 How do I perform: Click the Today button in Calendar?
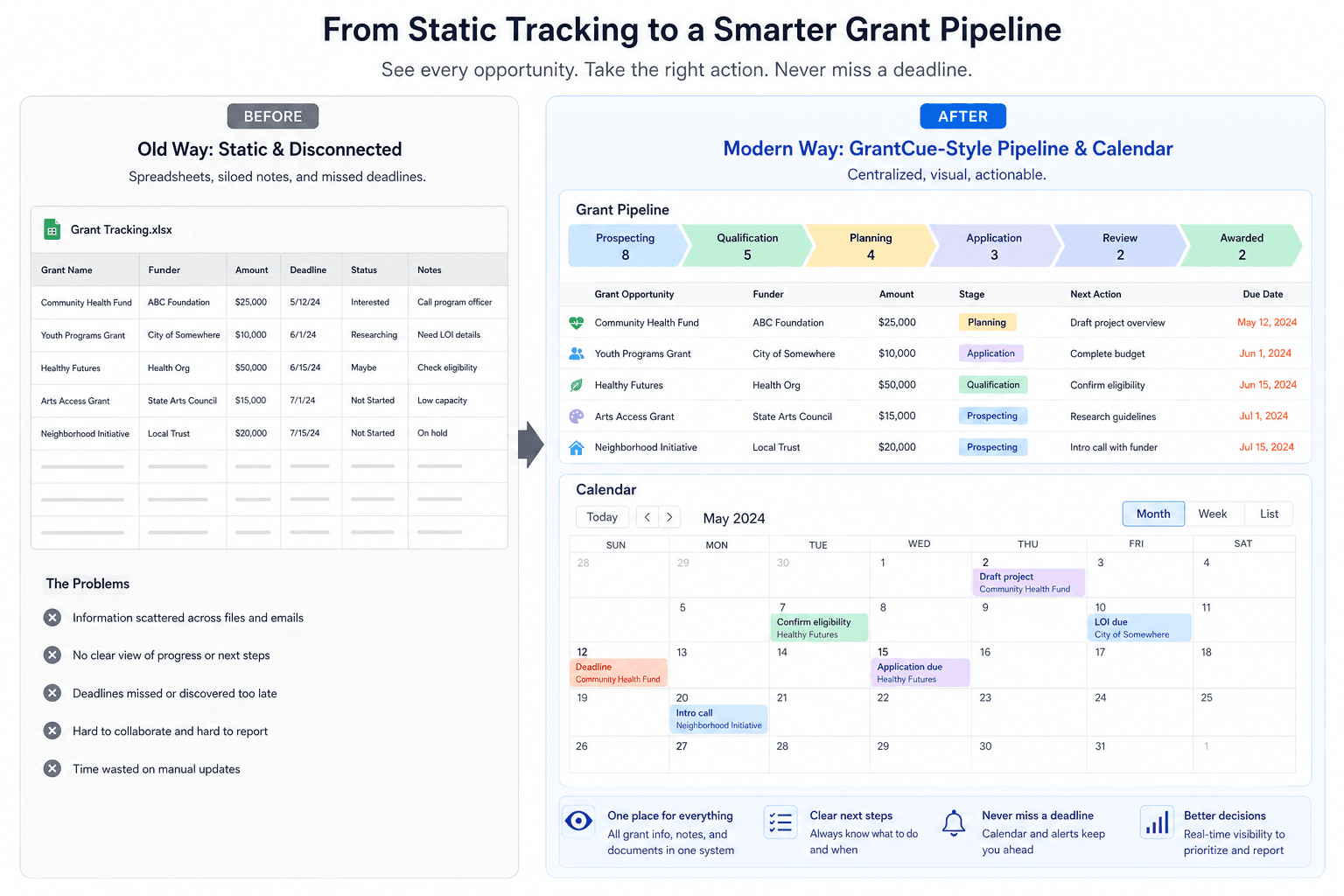click(x=602, y=517)
